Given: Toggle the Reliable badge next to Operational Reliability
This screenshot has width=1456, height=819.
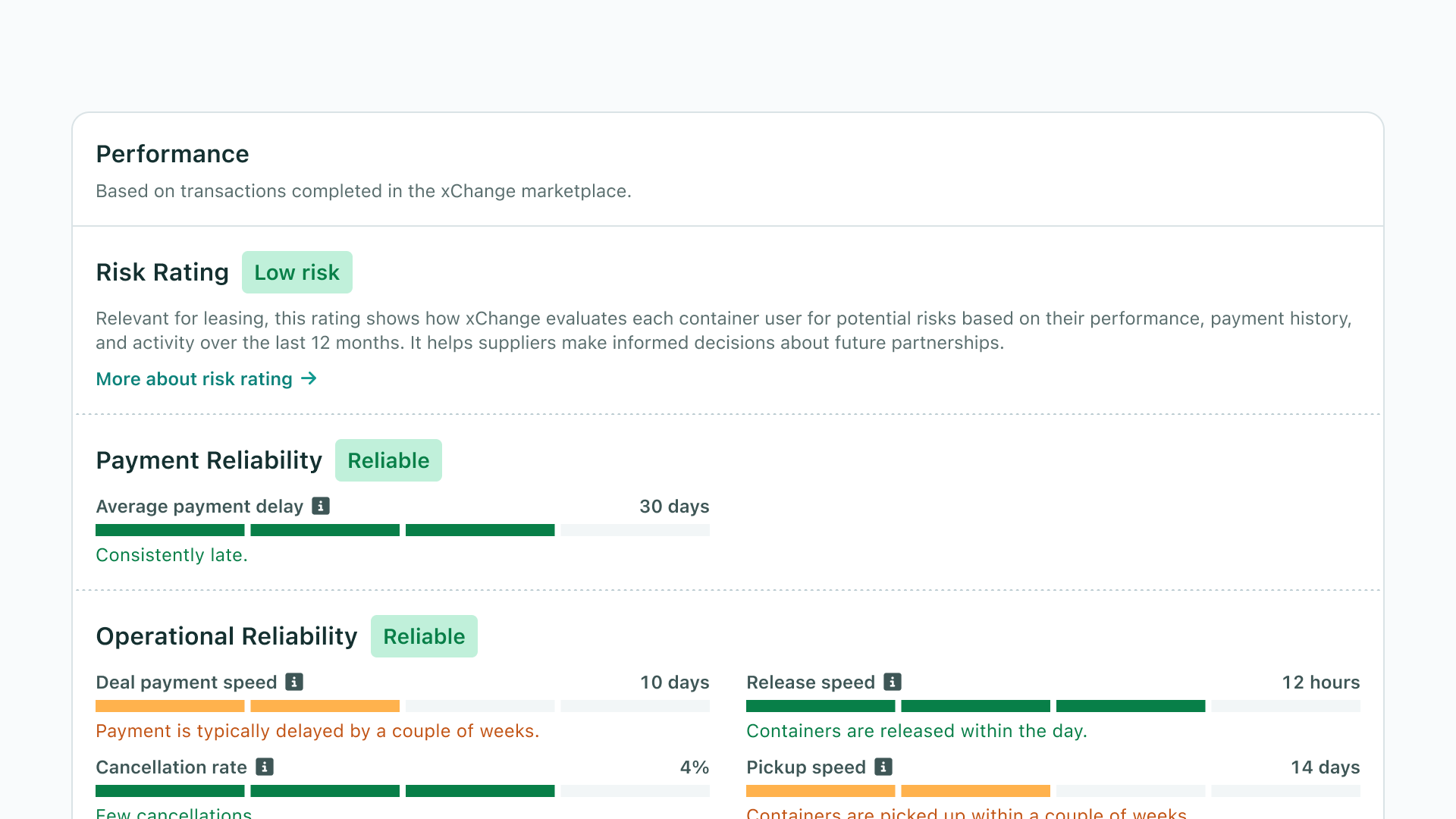Looking at the screenshot, I should (x=424, y=636).
